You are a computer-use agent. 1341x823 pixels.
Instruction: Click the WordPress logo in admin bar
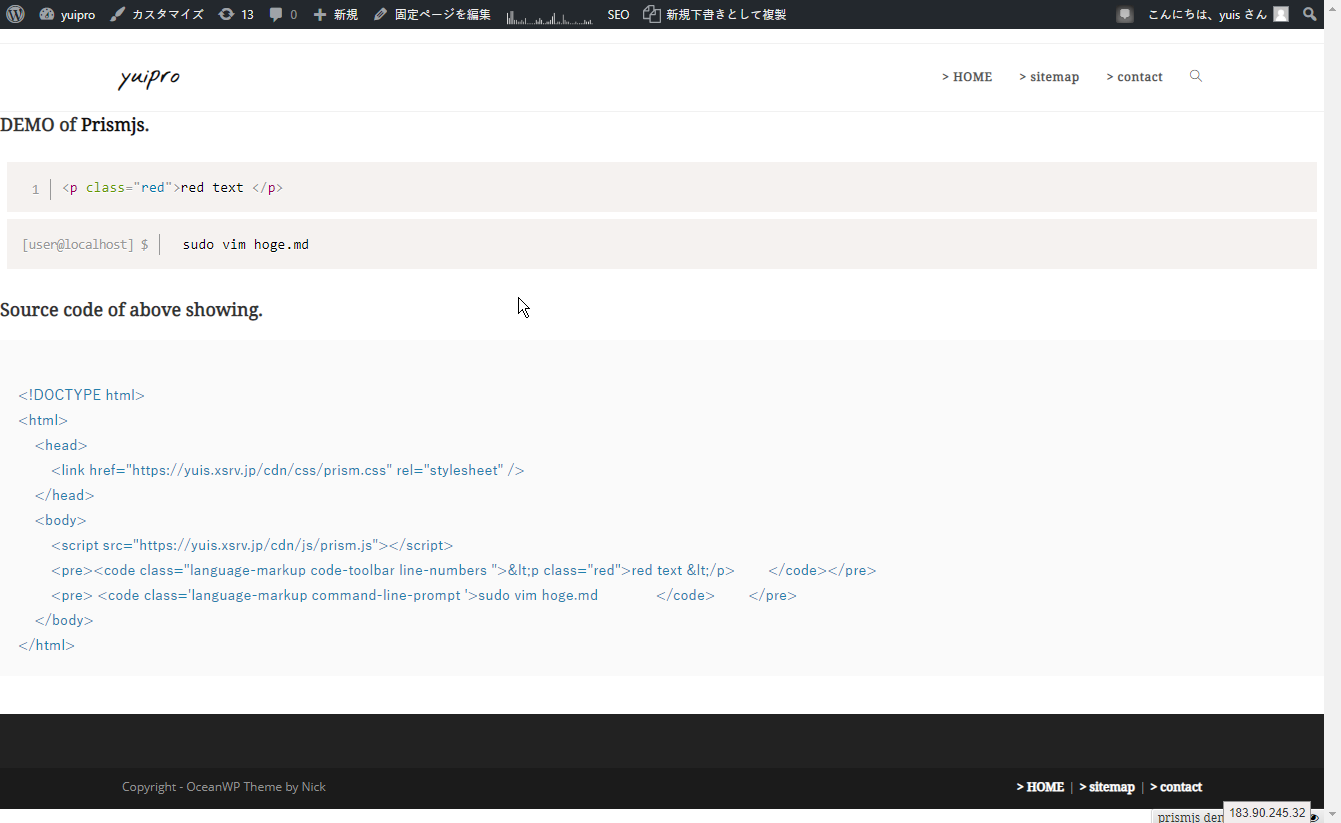point(15,15)
